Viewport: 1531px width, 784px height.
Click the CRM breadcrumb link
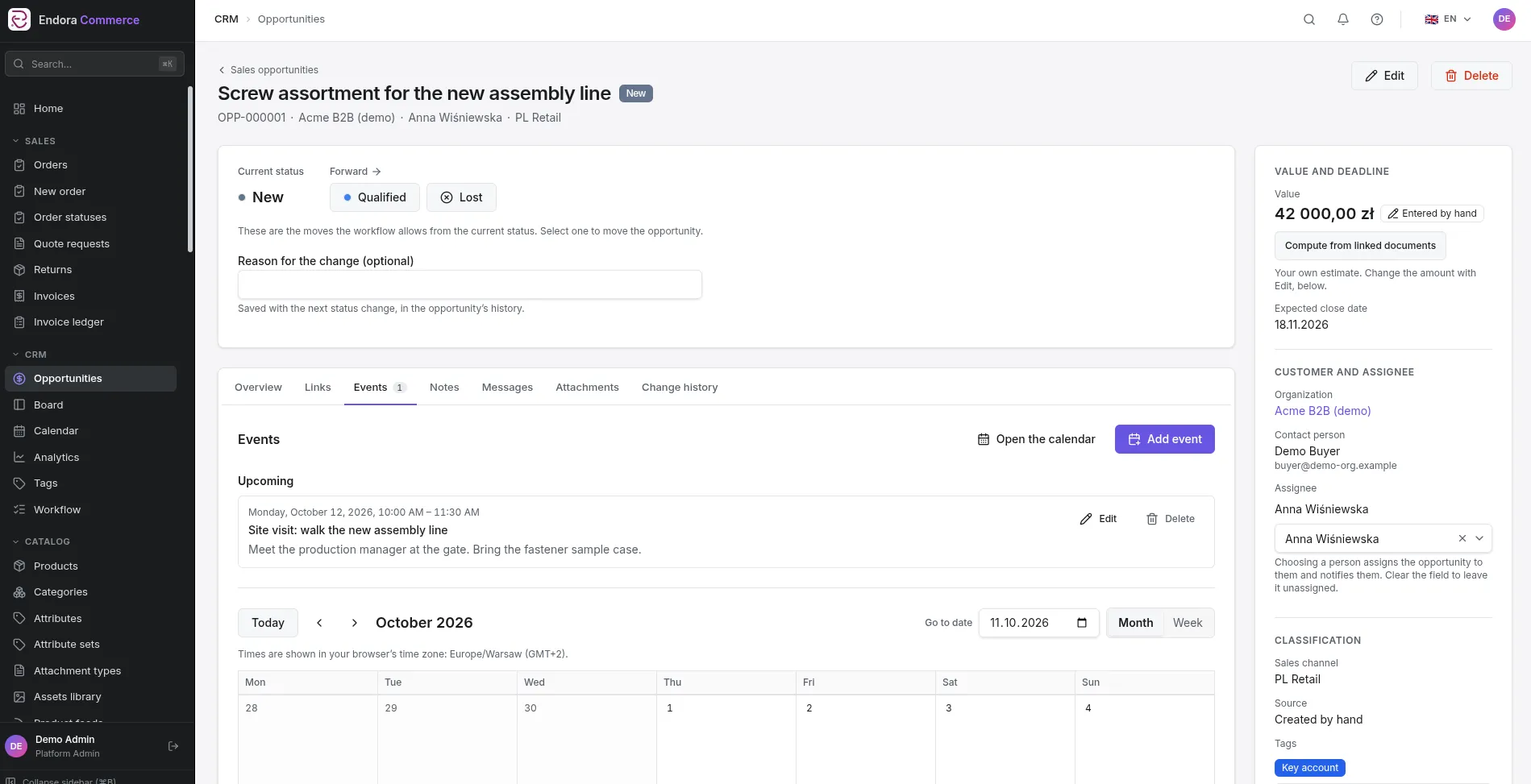pos(227,19)
